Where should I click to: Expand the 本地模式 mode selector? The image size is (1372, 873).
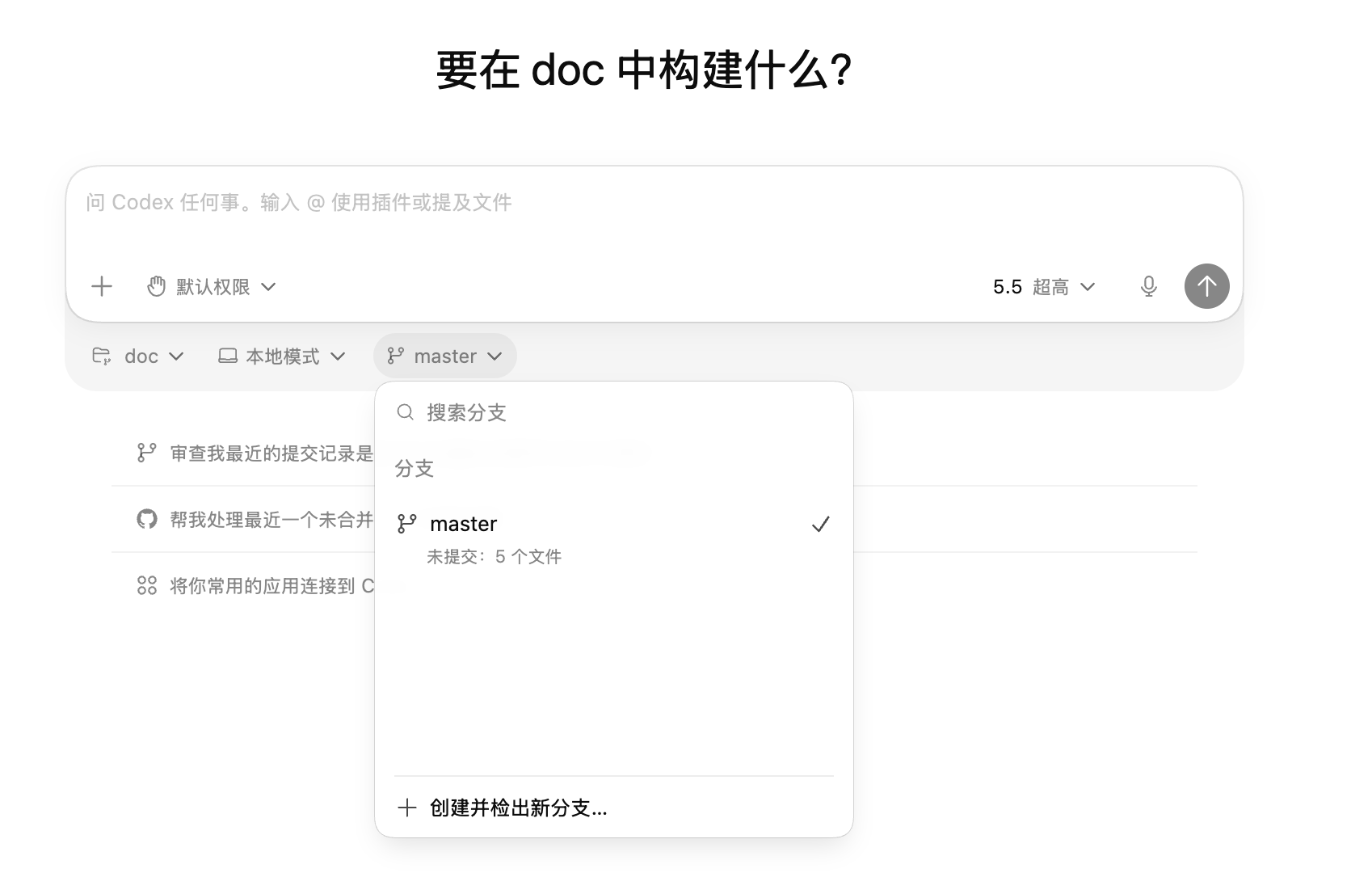tap(282, 356)
